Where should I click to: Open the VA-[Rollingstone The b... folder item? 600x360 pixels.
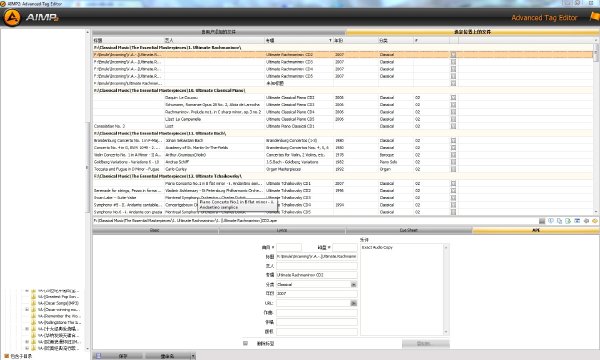[x=59, y=323]
